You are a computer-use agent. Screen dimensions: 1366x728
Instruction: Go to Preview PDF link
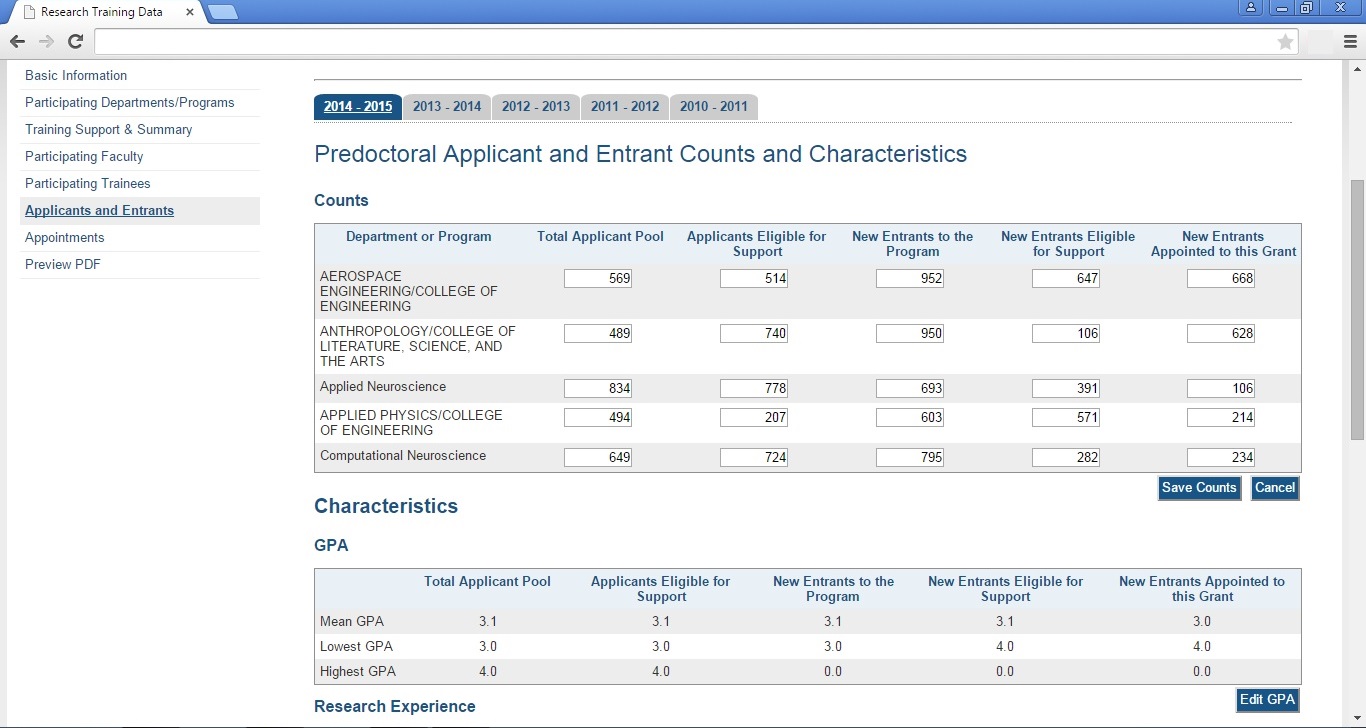coord(63,265)
